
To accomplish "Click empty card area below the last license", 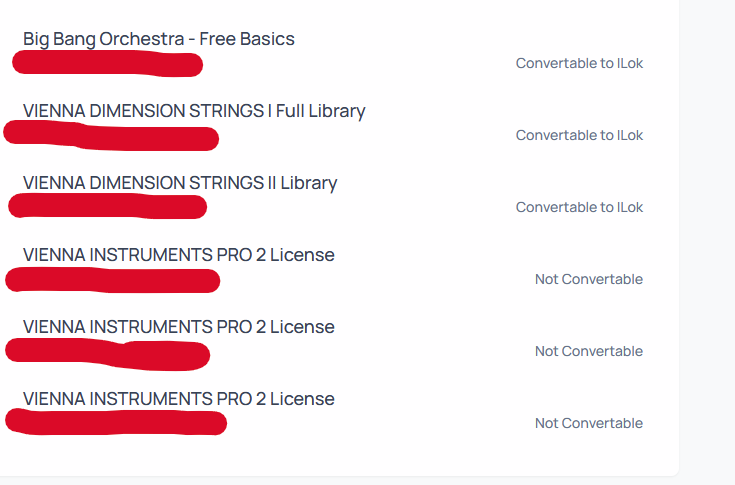I will (x=338, y=457).
